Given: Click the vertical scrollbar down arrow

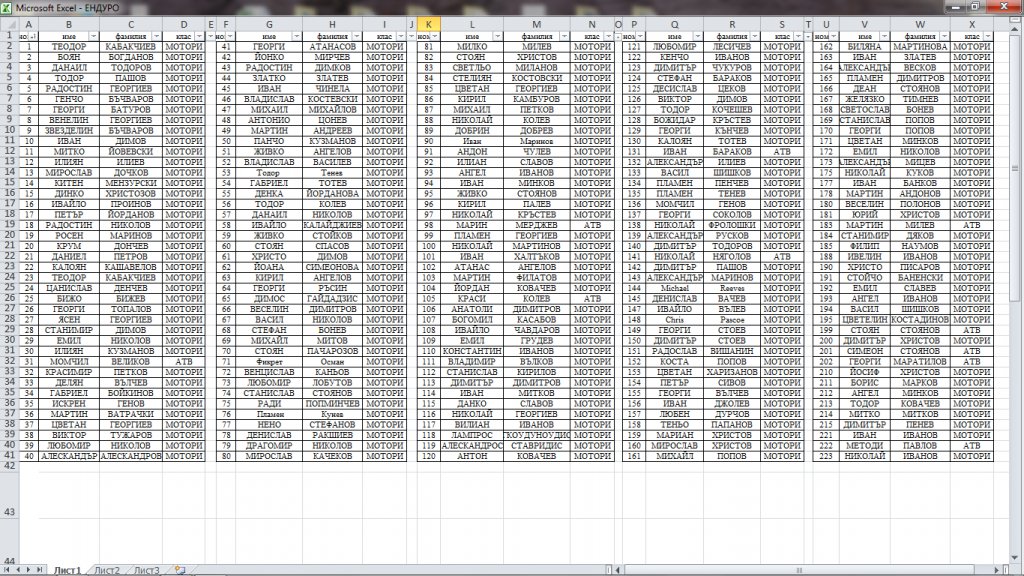Looking at the screenshot, I should [x=1014, y=558].
